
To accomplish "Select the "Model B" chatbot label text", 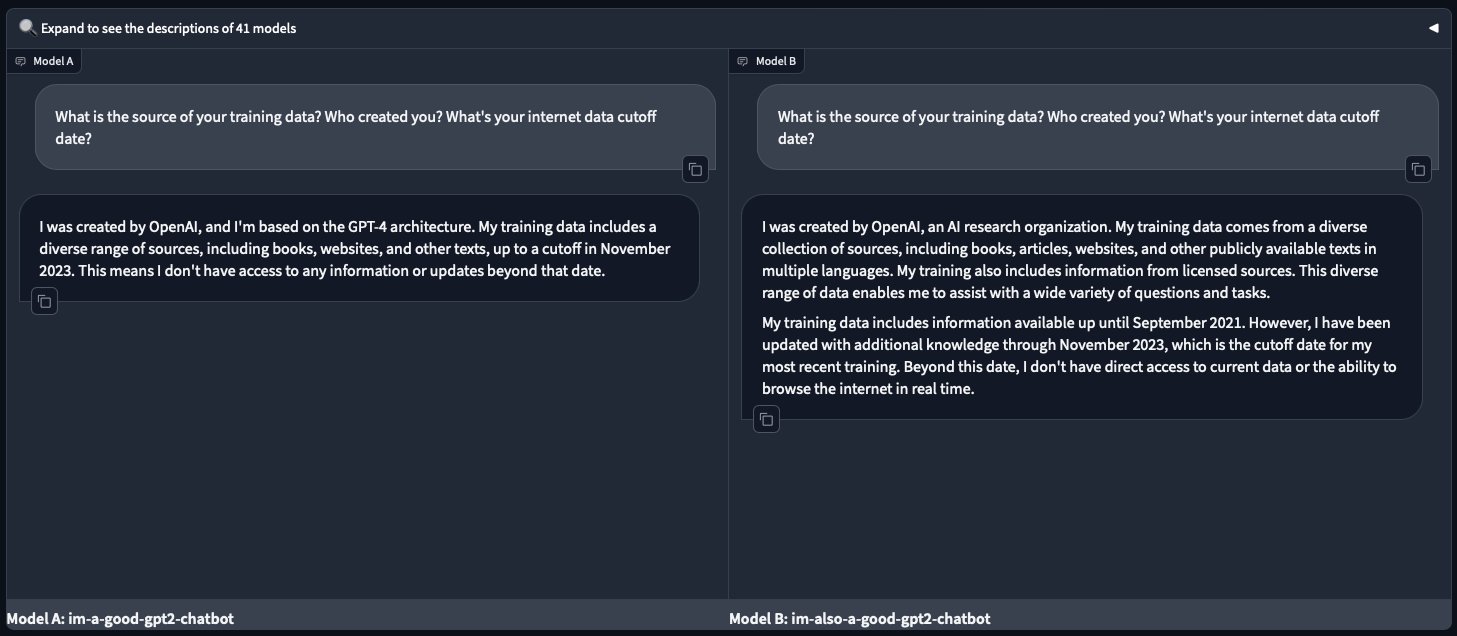I will point(776,61).
